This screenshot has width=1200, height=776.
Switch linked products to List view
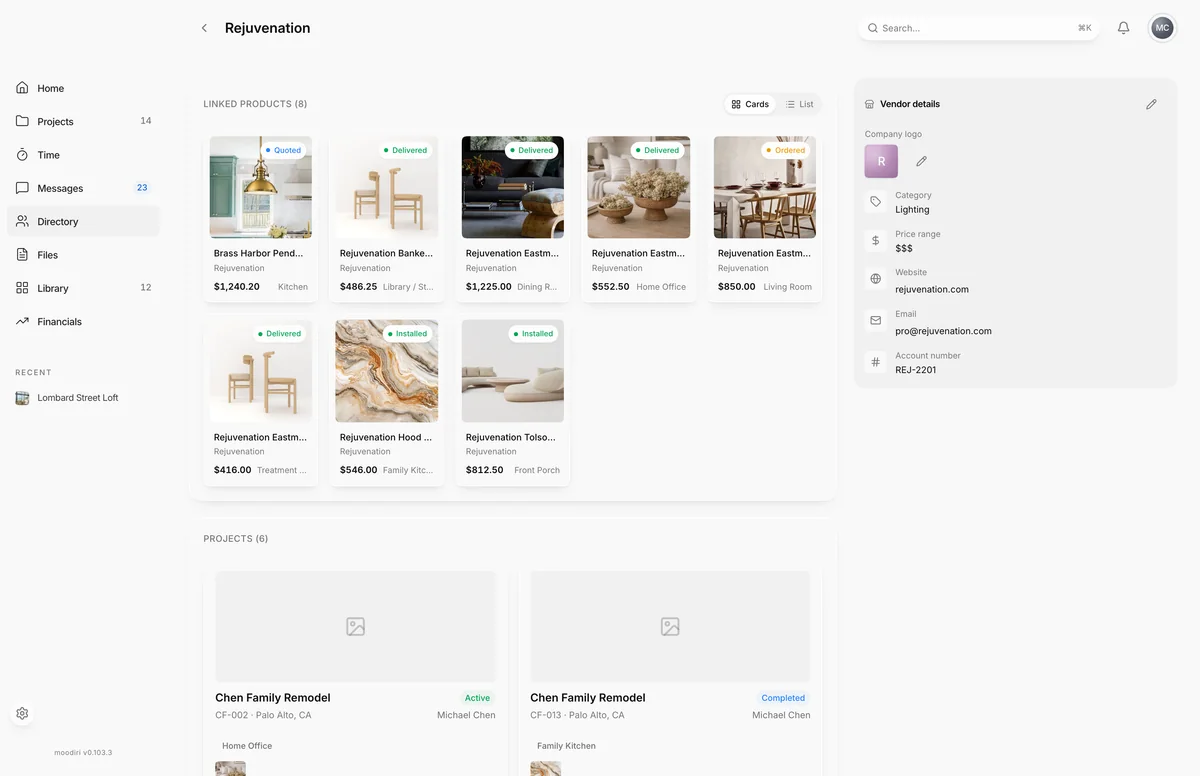[x=799, y=104]
